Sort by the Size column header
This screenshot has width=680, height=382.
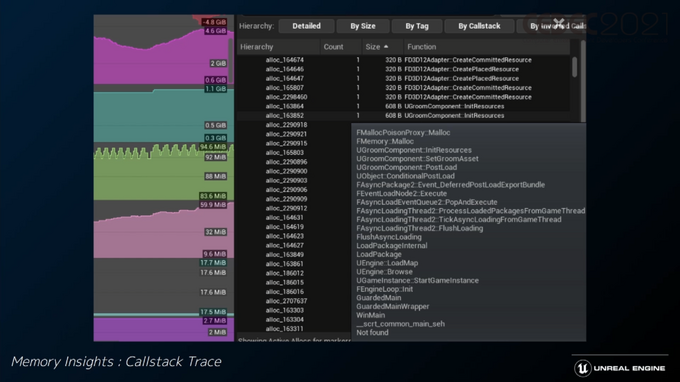tap(382, 47)
